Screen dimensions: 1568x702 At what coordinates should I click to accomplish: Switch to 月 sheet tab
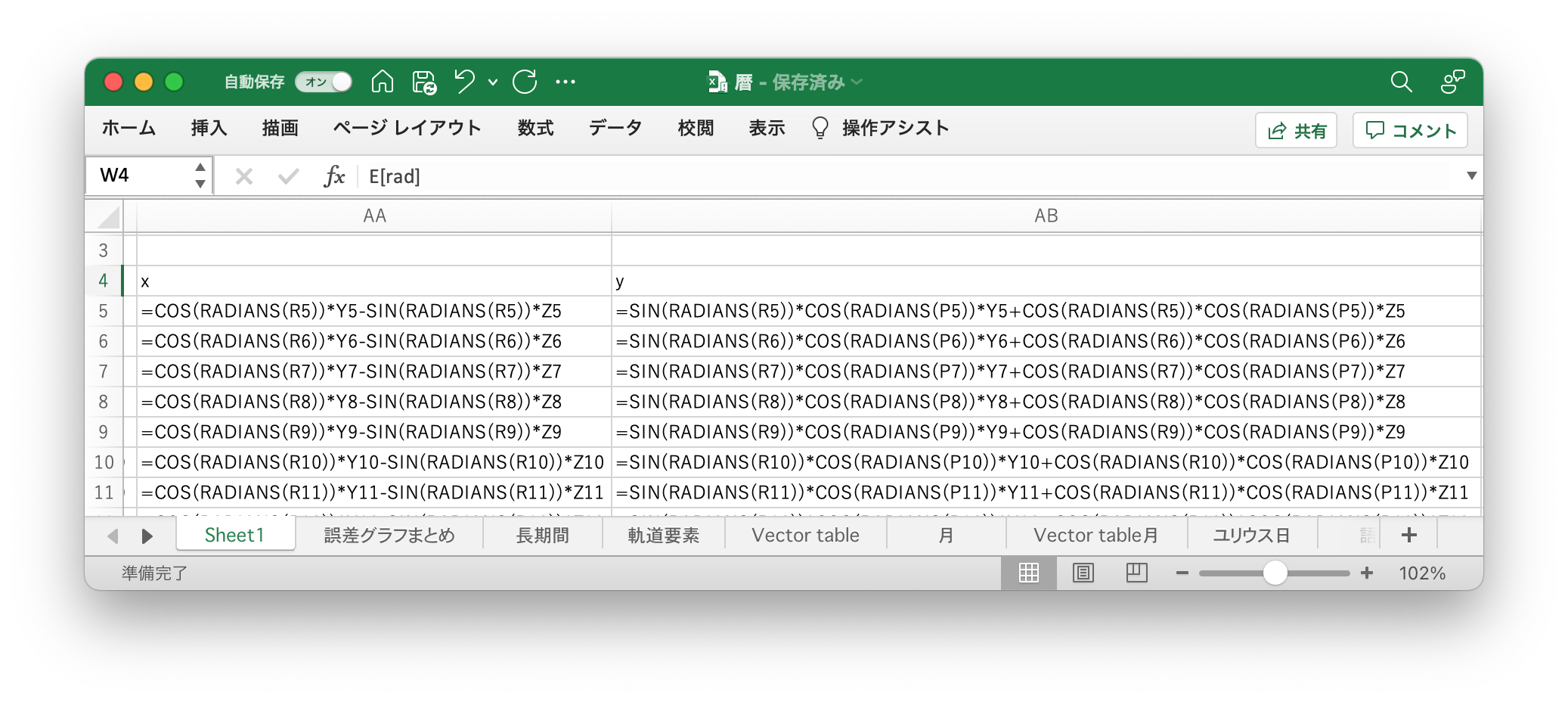coord(946,535)
